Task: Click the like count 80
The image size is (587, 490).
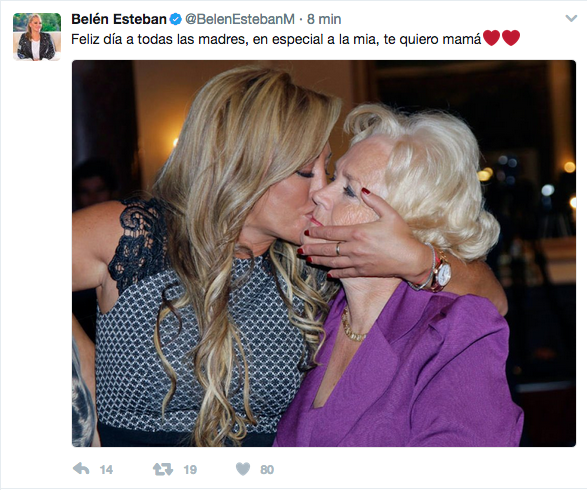Action: pos(267,469)
